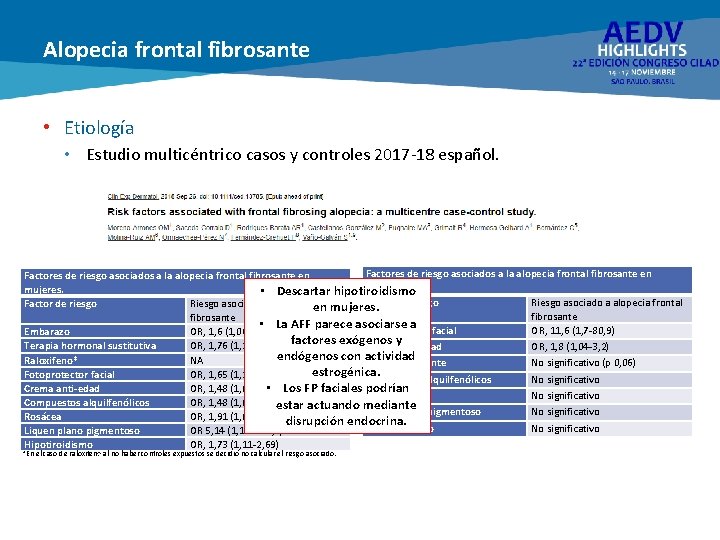Click the Ormaechea-Pérez N author link
The image size is (720, 540).
tap(194, 237)
